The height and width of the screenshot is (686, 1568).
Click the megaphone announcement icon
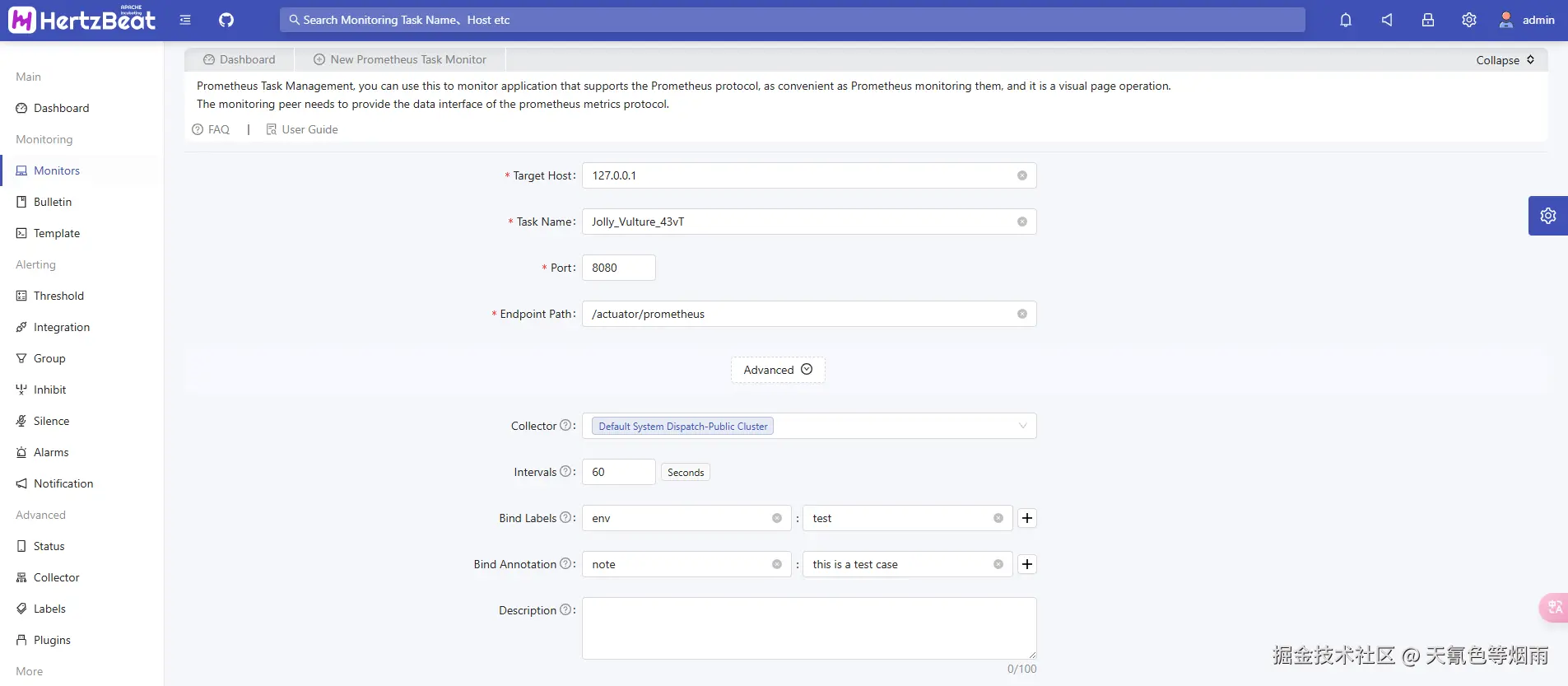click(1387, 20)
